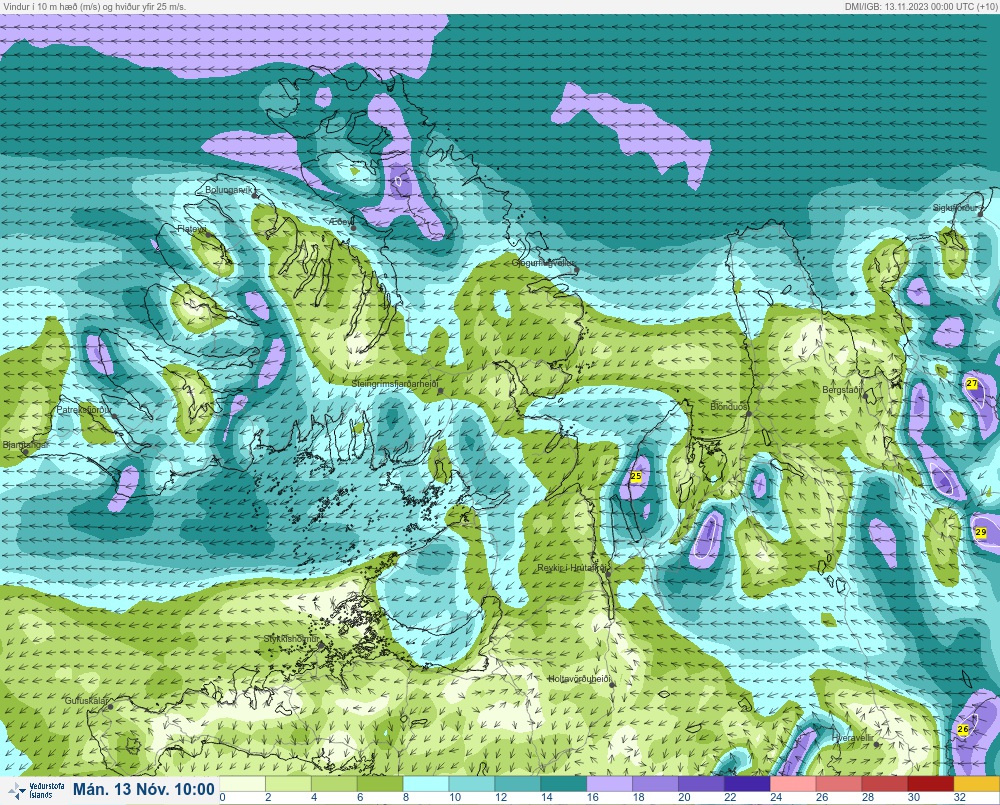Select the Bolungarvík station label
The height and width of the screenshot is (805, 1000).
pos(230,190)
